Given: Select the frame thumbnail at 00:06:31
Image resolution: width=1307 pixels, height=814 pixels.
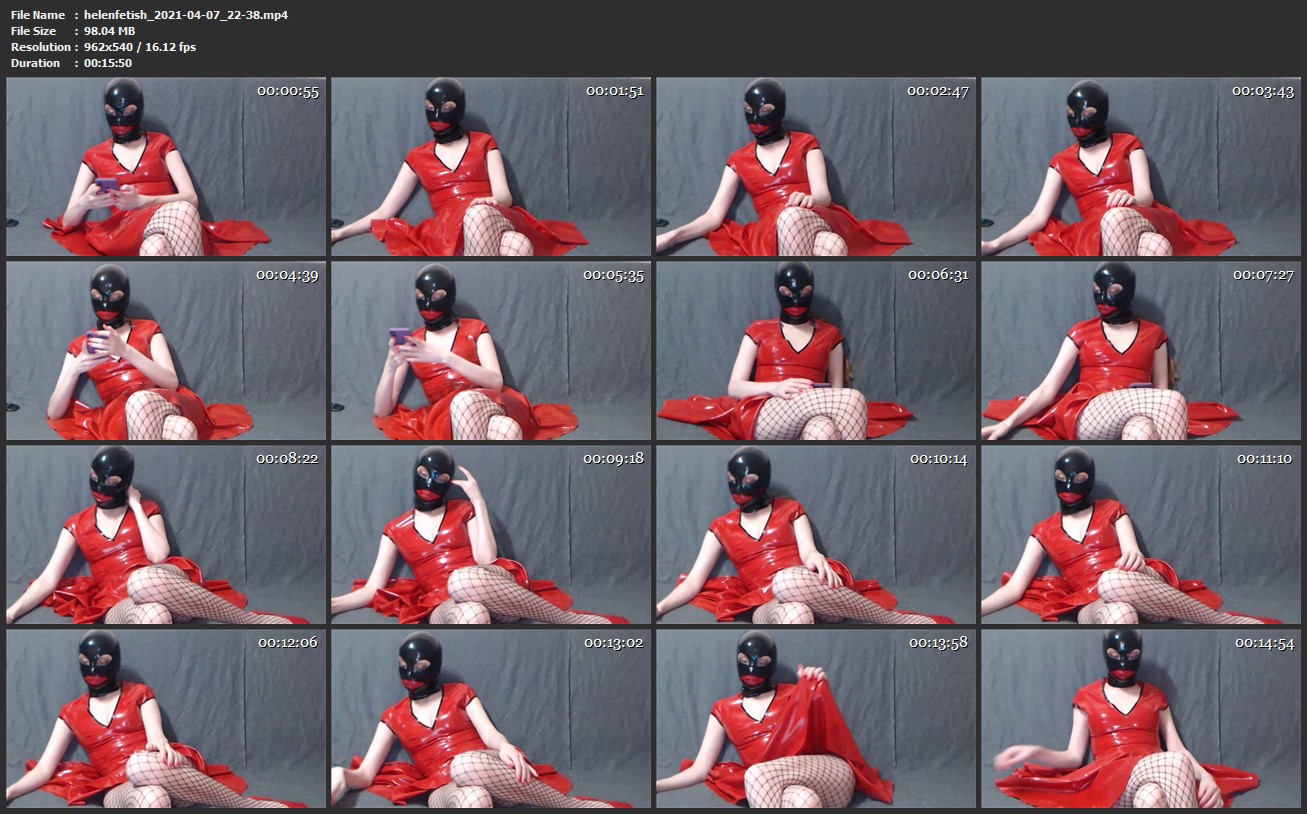Looking at the screenshot, I should tap(816, 351).
